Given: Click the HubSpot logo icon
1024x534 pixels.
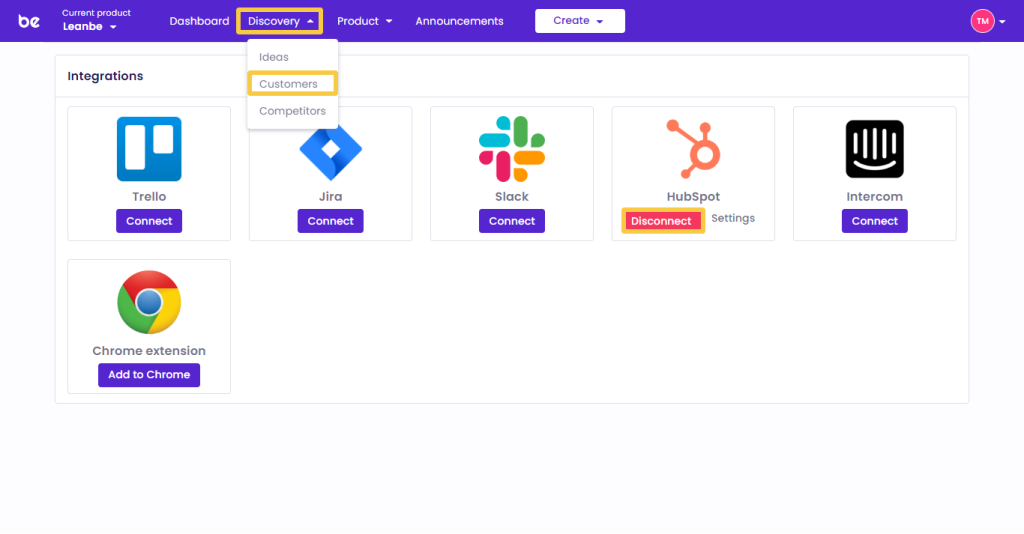Looking at the screenshot, I should (693, 149).
